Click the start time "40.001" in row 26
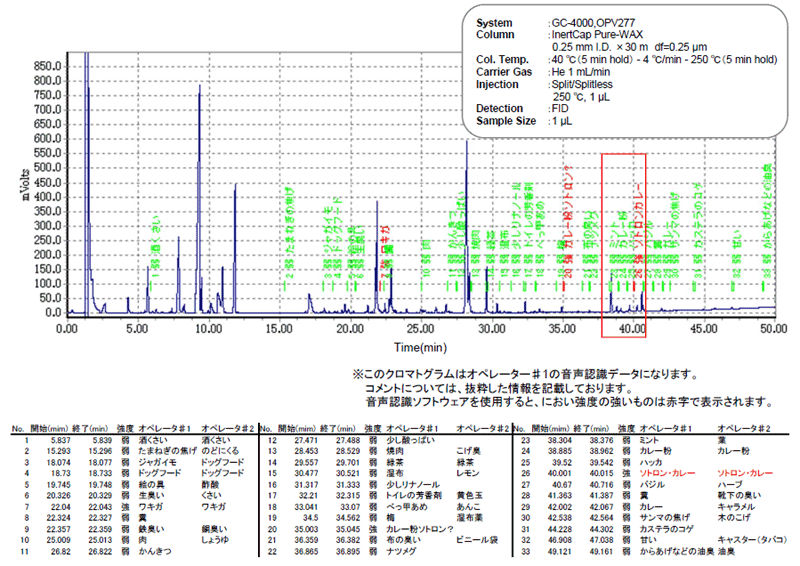 (559, 474)
